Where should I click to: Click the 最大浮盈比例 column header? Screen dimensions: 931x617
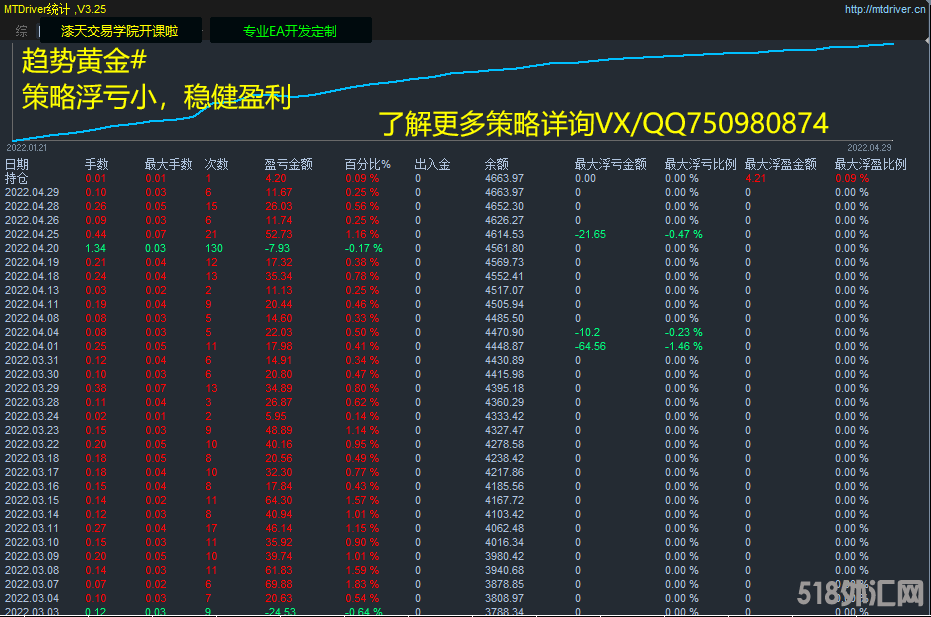click(870, 164)
